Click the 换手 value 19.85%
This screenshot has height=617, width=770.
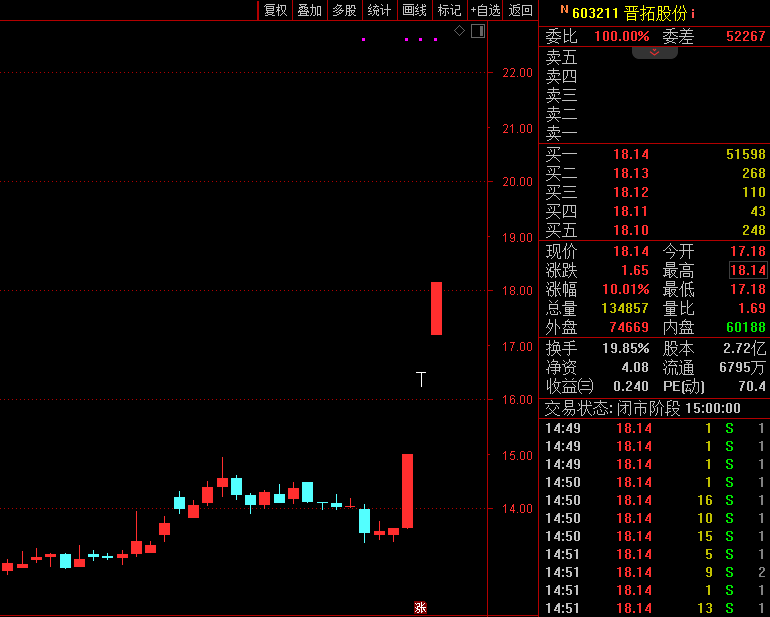[626, 348]
